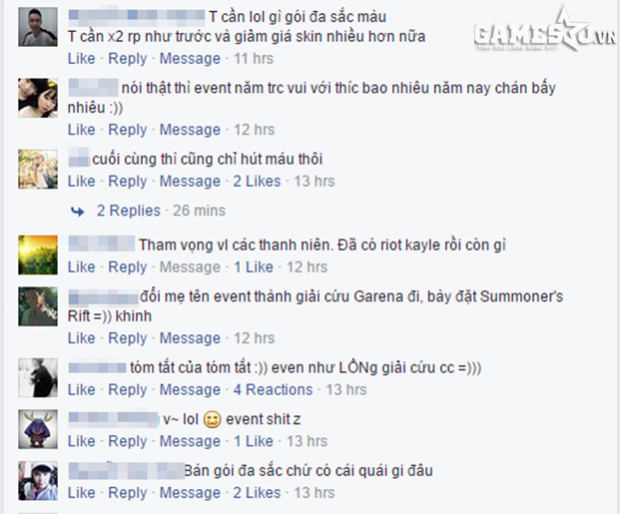Open the 11 hrs timestamp on top comment
620x514 pixels.
click(x=253, y=59)
